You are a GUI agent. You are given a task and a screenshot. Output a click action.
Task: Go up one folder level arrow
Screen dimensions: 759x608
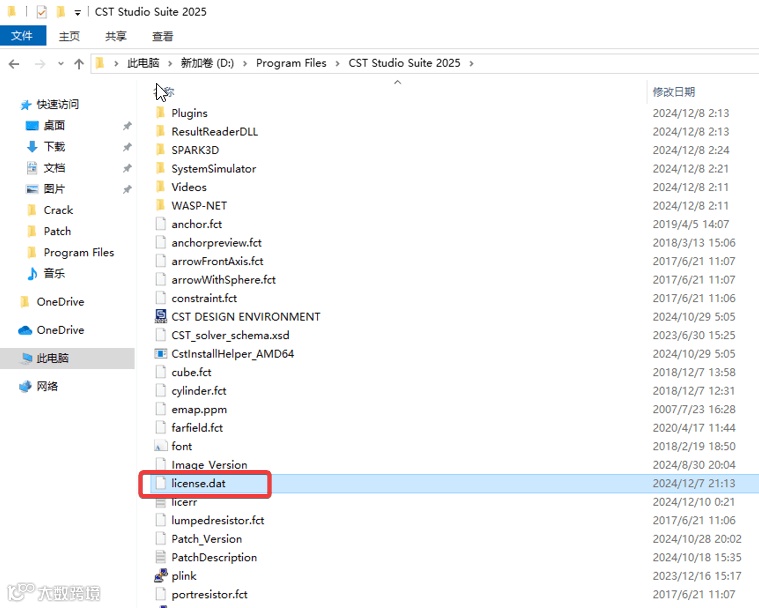[x=79, y=63]
